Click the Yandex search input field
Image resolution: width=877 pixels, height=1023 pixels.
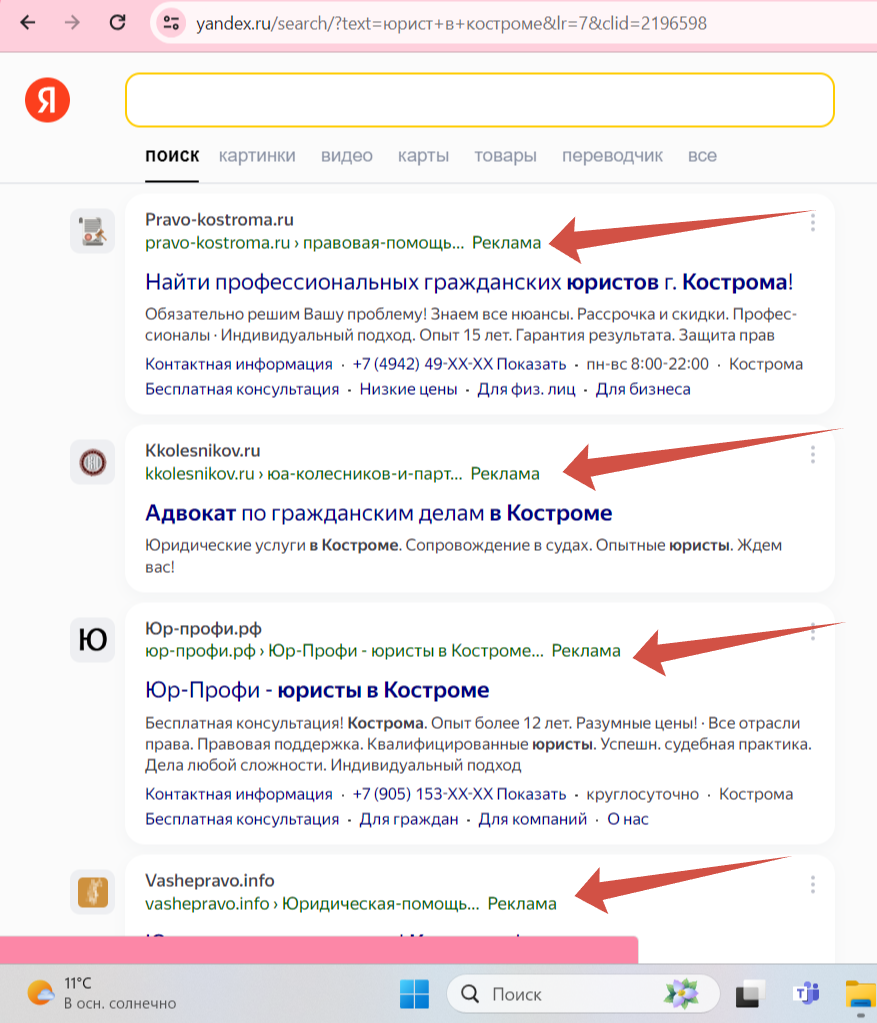479,100
